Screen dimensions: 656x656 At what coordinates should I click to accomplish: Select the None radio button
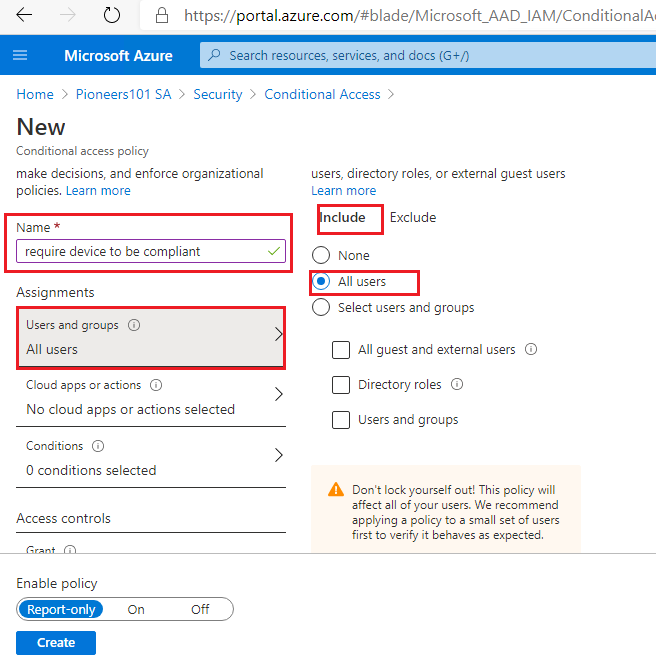click(321, 255)
